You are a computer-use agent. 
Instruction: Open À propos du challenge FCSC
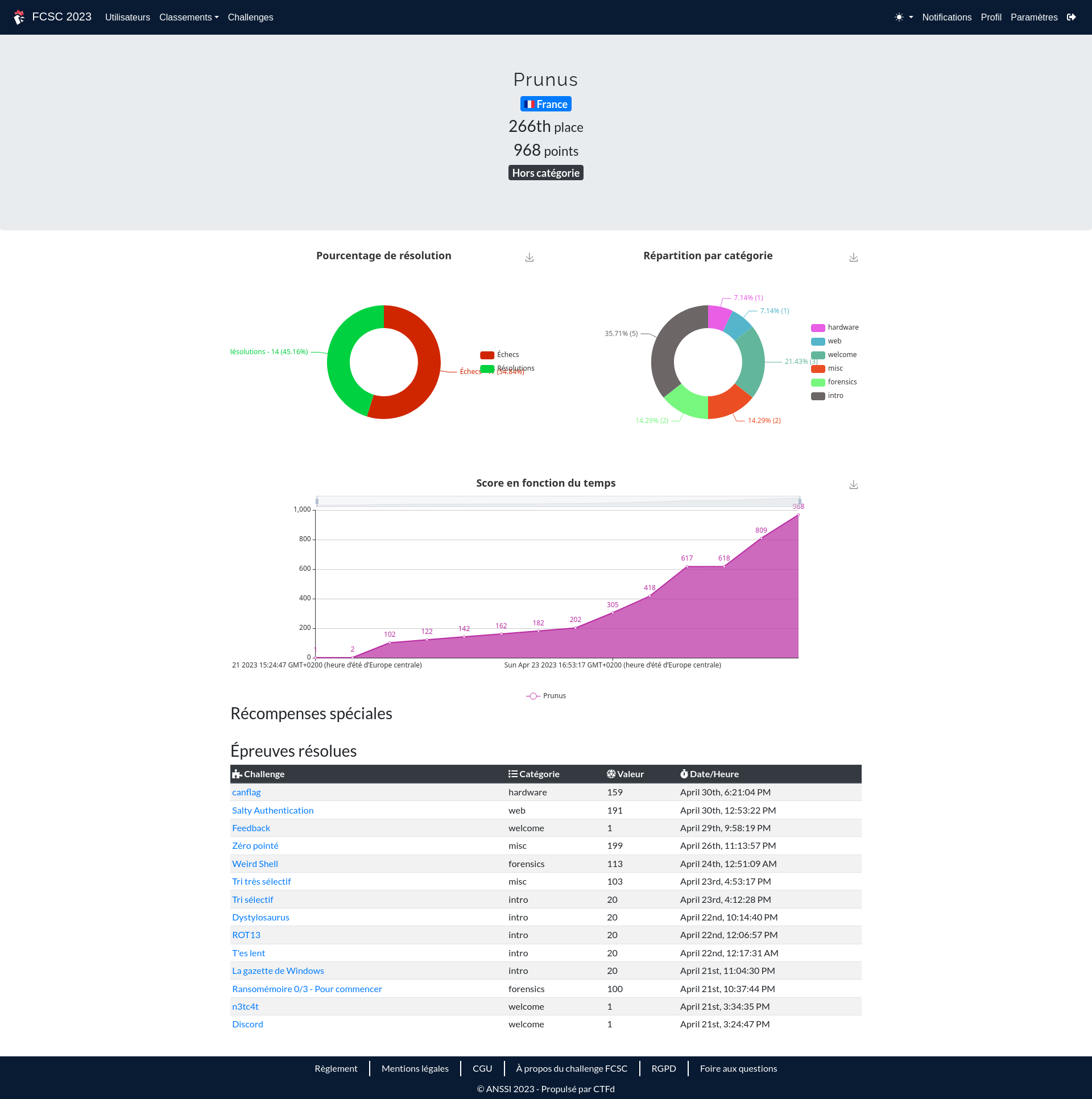tap(572, 1068)
